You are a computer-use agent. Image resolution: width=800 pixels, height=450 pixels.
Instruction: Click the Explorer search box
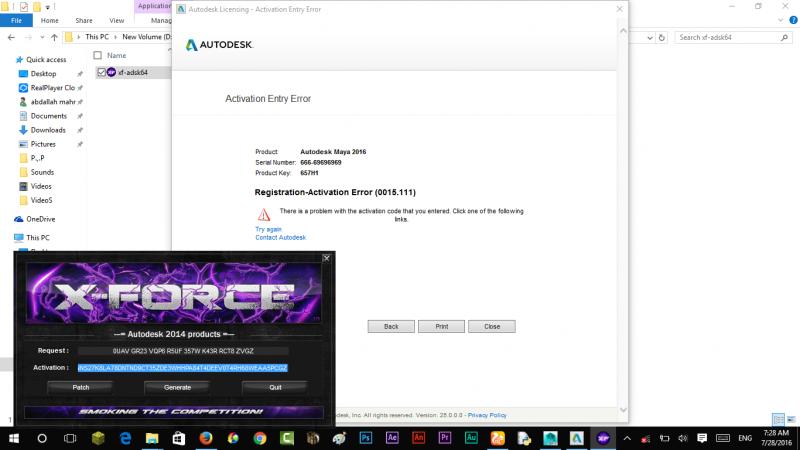(732, 37)
